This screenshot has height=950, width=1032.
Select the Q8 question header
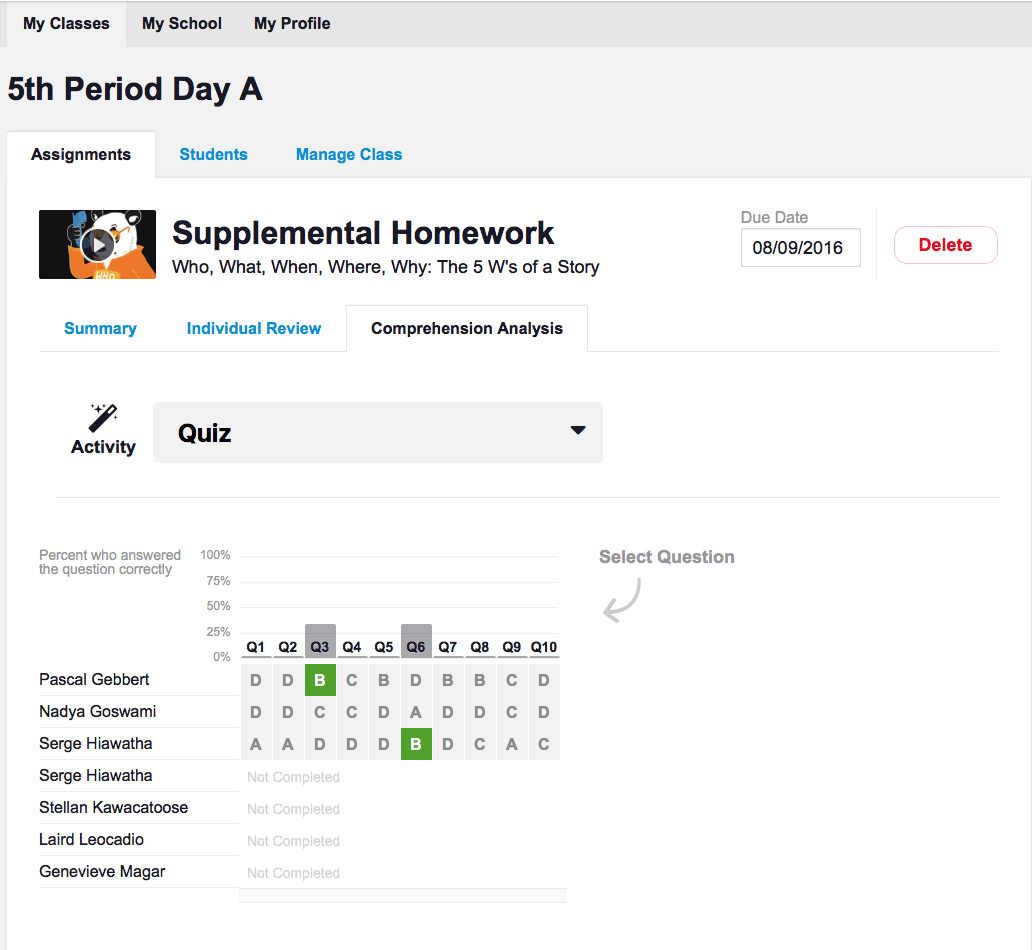pos(480,647)
